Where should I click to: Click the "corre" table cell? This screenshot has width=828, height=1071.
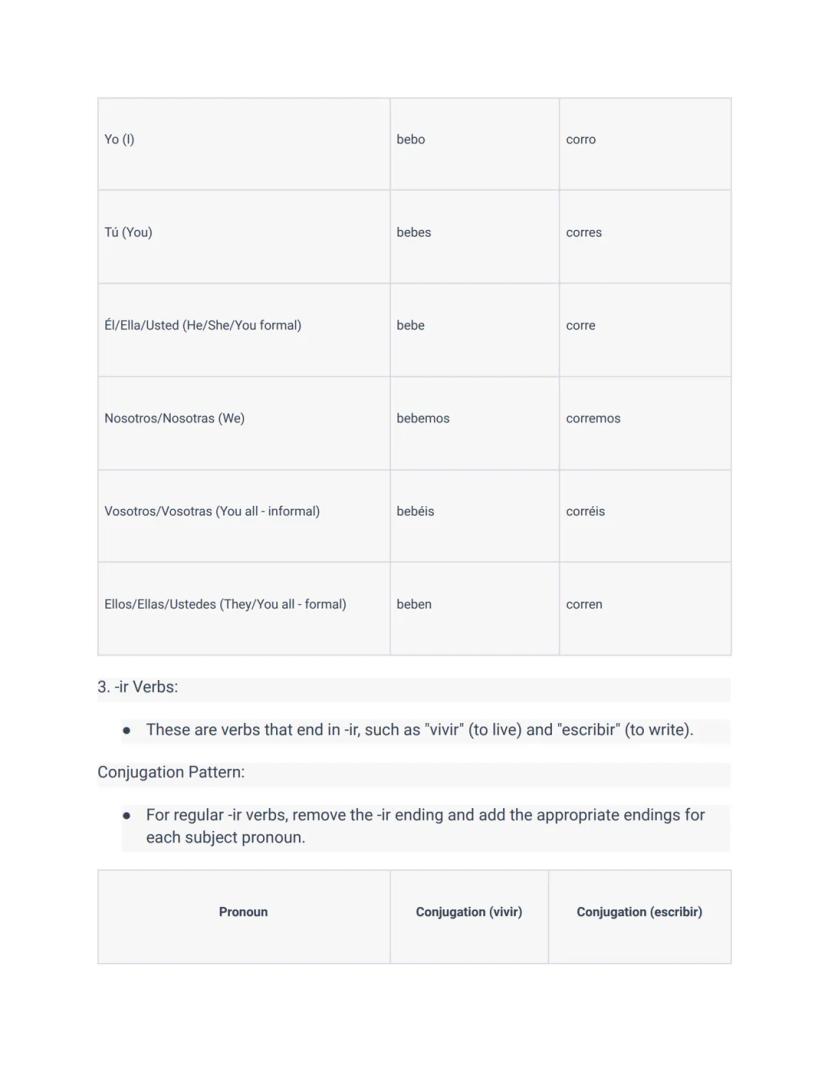click(x=581, y=326)
